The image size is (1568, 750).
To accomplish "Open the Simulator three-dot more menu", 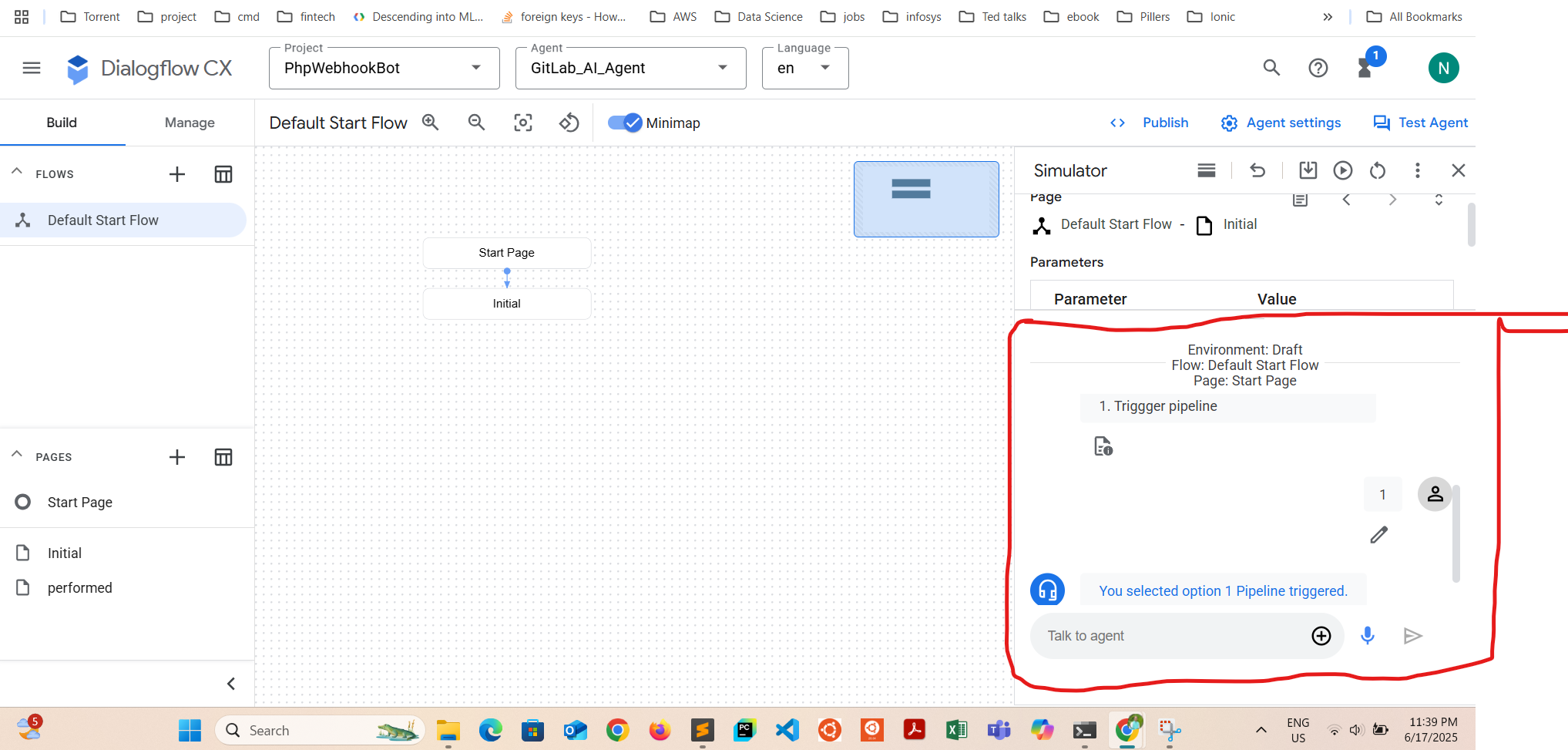I will pyautogui.click(x=1418, y=170).
